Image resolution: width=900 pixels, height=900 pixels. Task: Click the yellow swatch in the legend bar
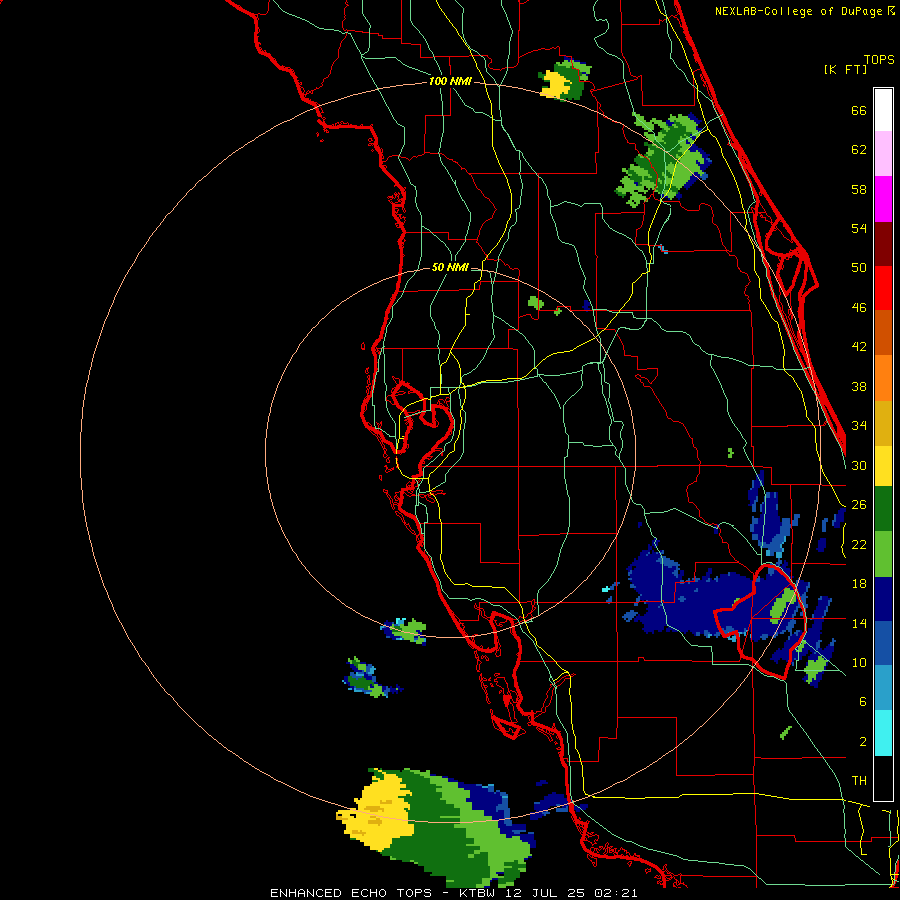(x=883, y=466)
